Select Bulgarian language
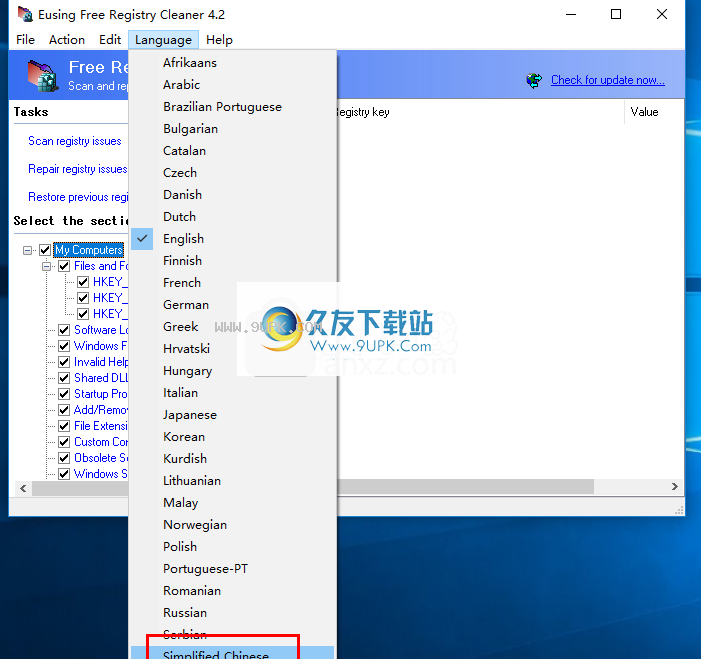Viewport: 701px width, 659px height. [x=232, y=129]
